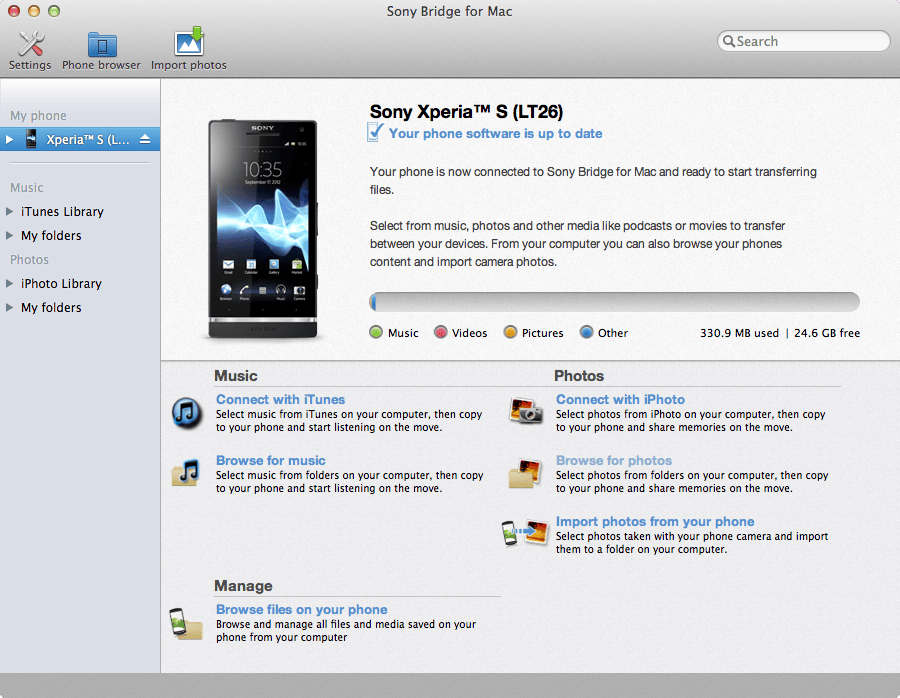This screenshot has width=900, height=698.
Task: Click the phone storage usage bar
Action: (615, 302)
